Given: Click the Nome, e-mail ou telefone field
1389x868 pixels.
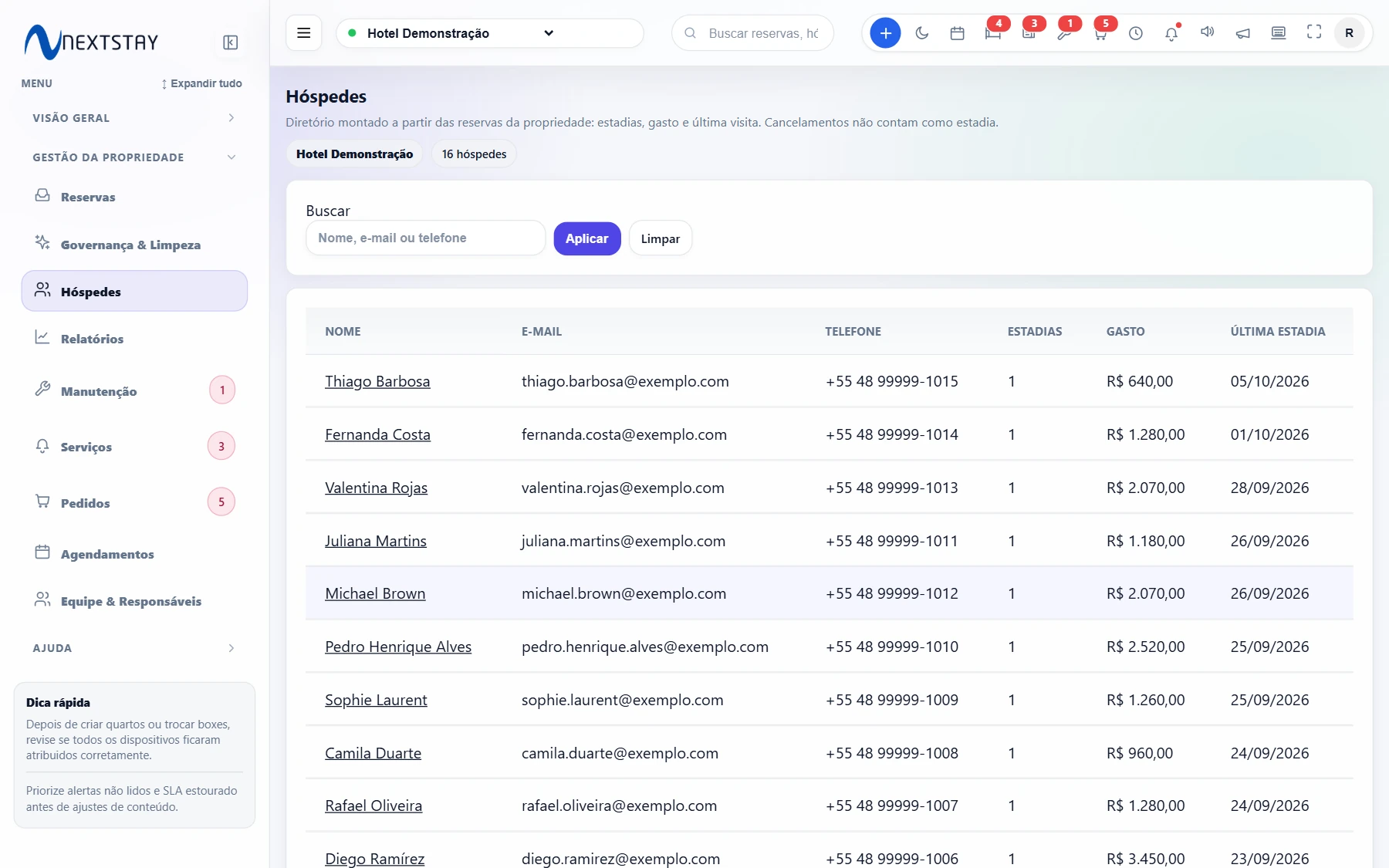Looking at the screenshot, I should [x=426, y=238].
